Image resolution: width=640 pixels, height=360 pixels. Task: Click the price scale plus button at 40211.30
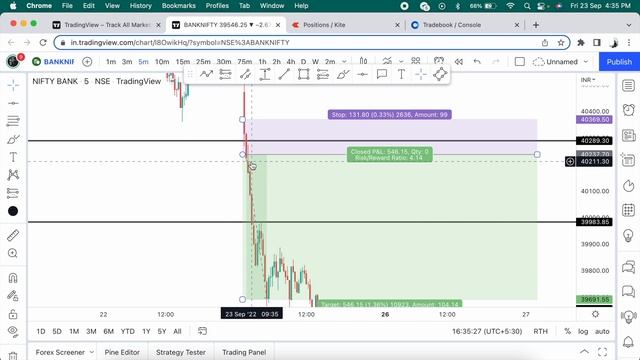click(570, 162)
